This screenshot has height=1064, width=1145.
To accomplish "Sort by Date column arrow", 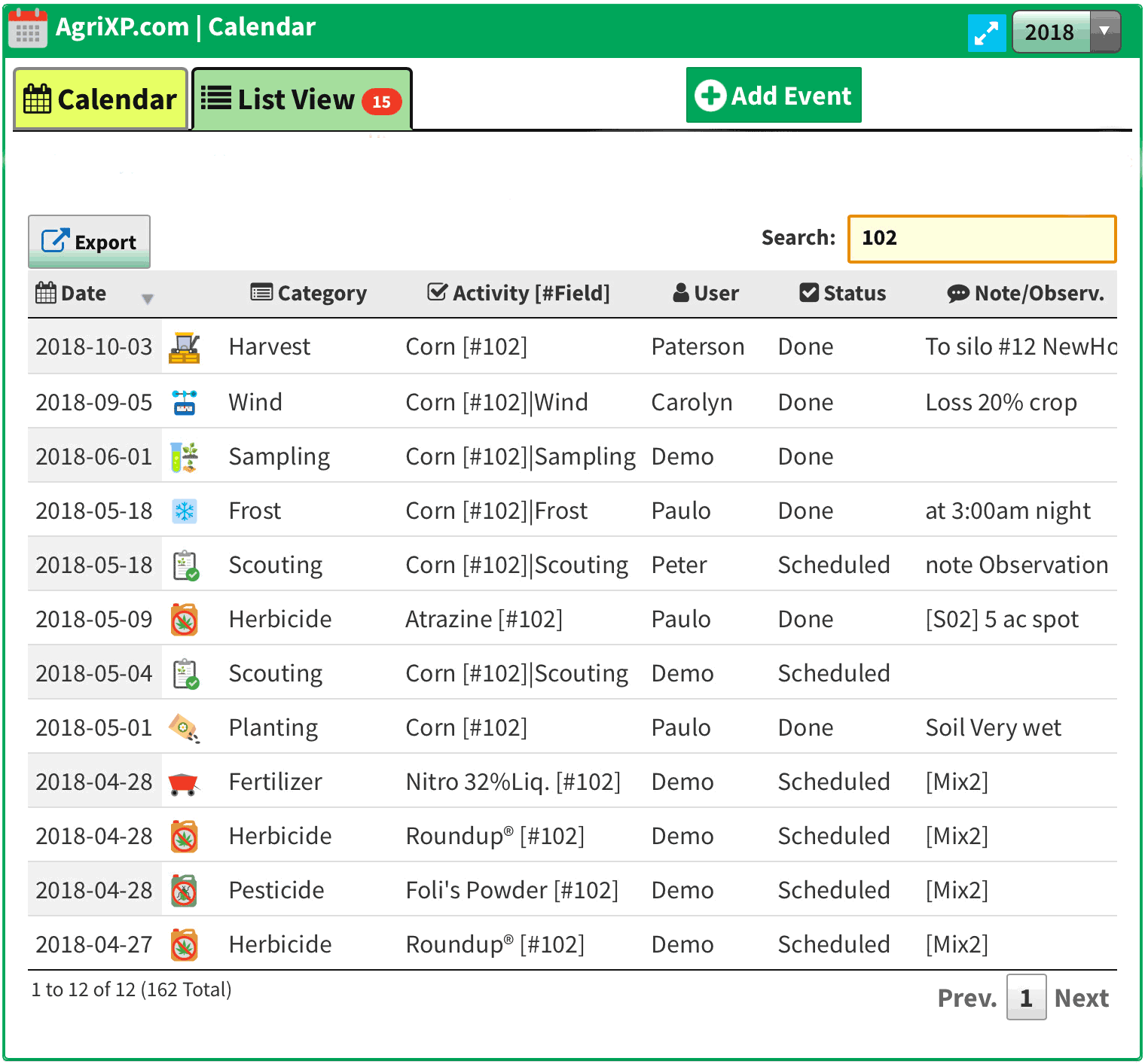I will tap(148, 299).
